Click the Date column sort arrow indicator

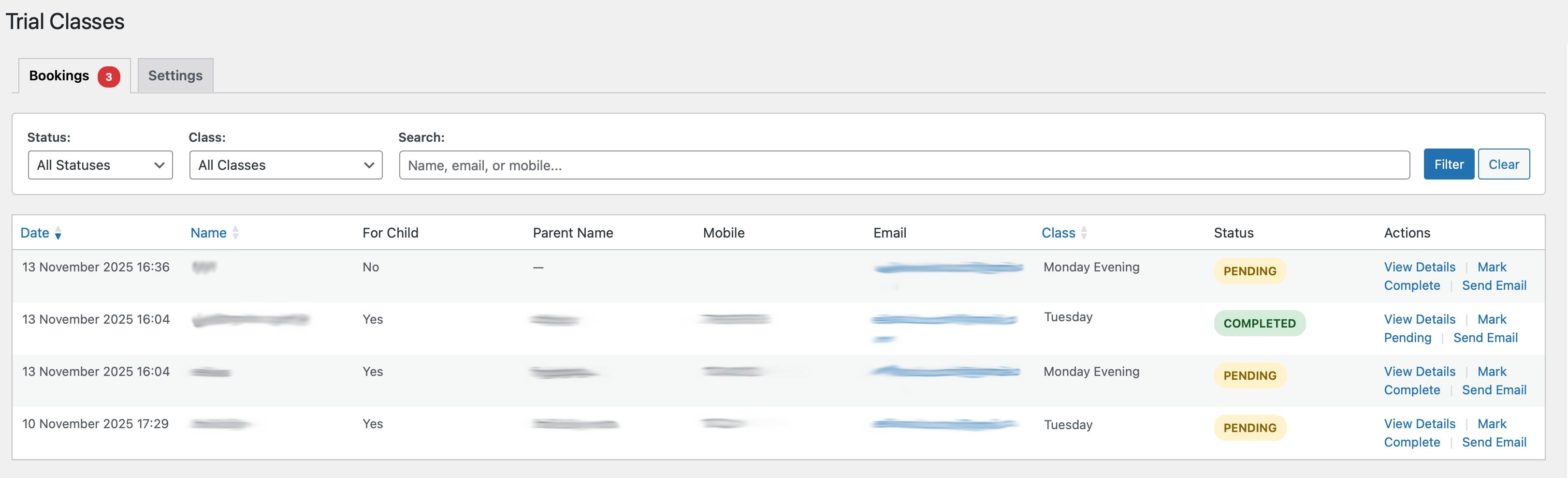click(58, 234)
